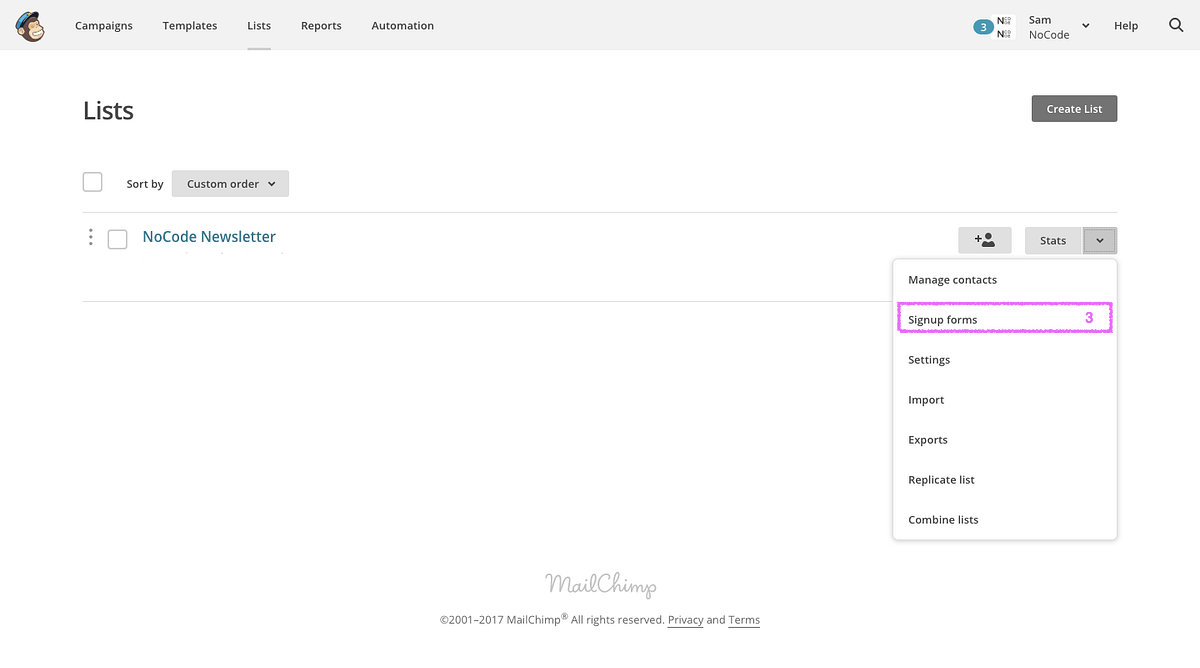Click the Create List button

1074,109
